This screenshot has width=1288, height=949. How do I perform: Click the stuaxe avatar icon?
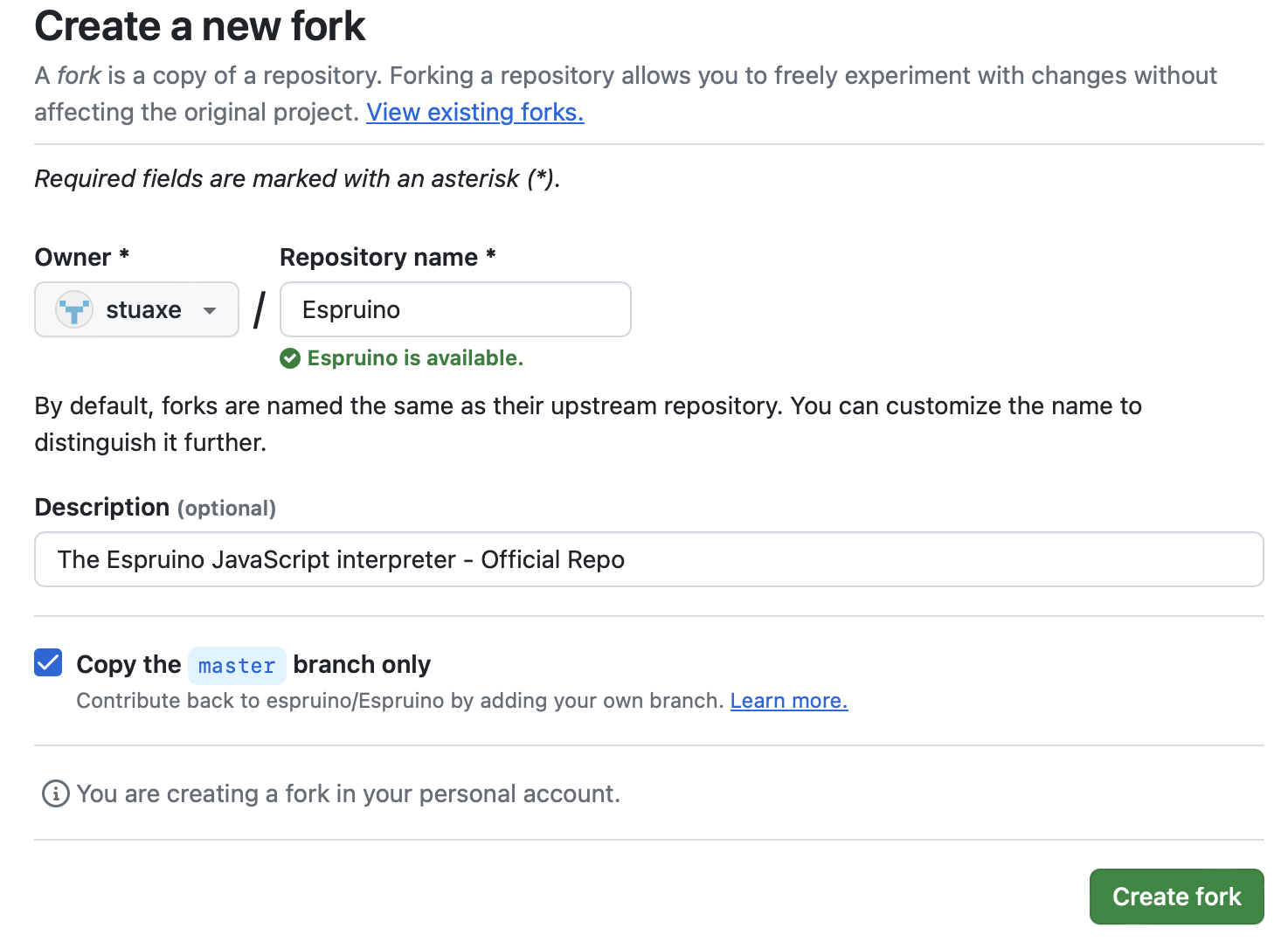click(74, 309)
